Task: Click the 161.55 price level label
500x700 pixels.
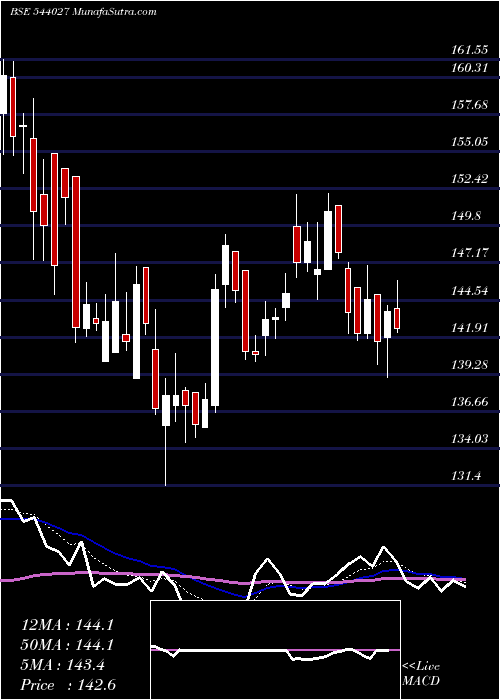Action: (469, 50)
